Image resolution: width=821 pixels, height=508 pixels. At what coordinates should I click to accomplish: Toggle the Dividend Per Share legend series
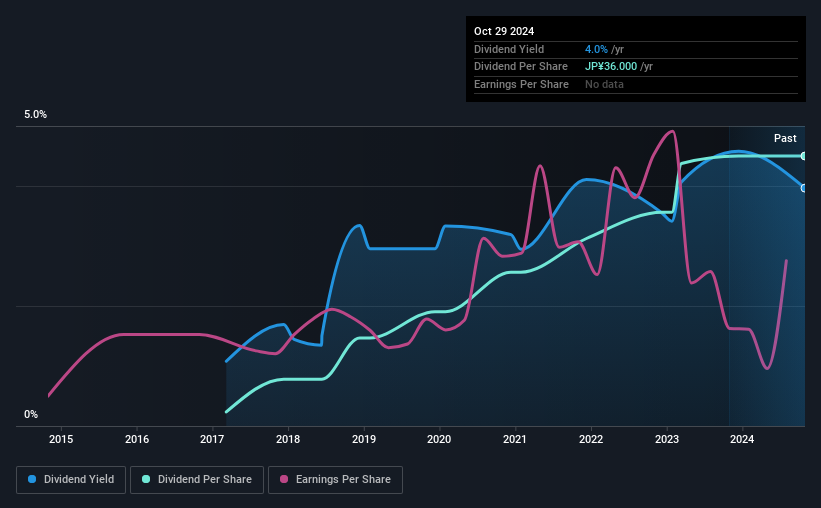pyautogui.click(x=197, y=480)
